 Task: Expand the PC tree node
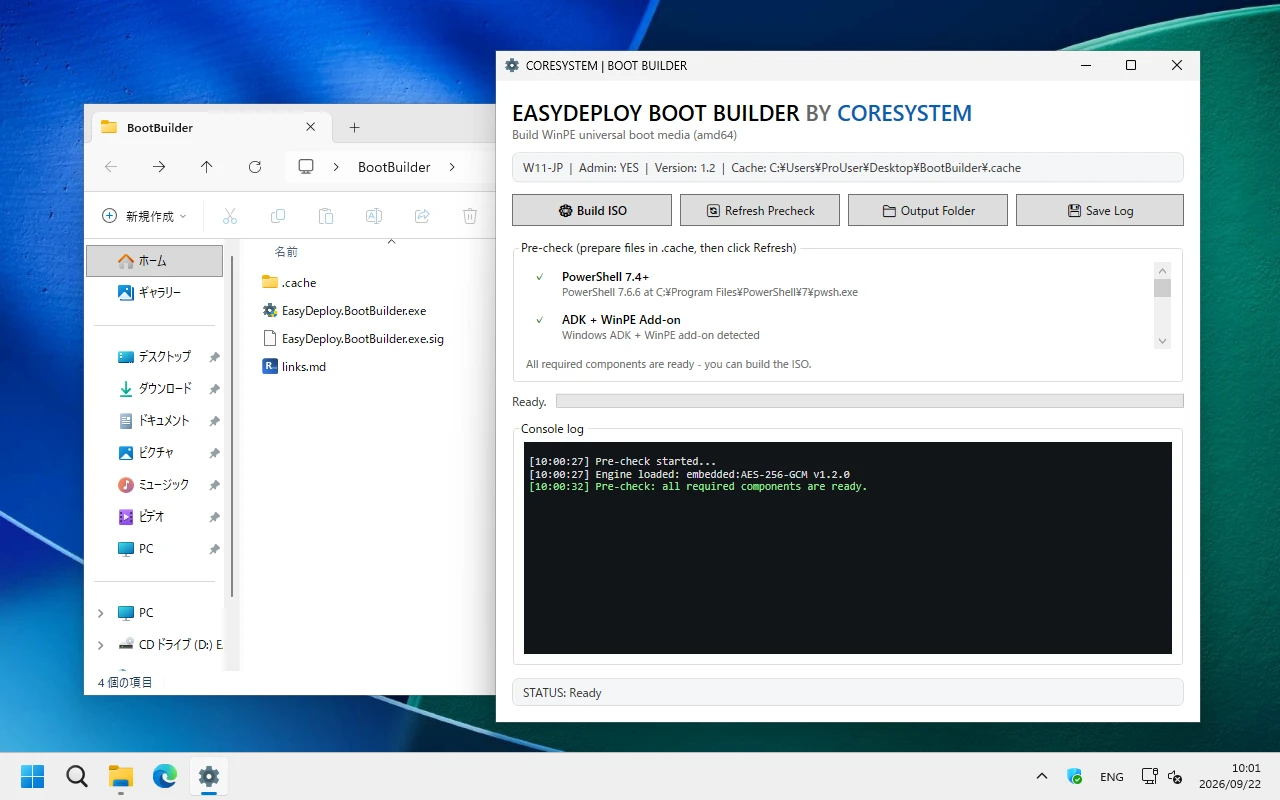[100, 613]
